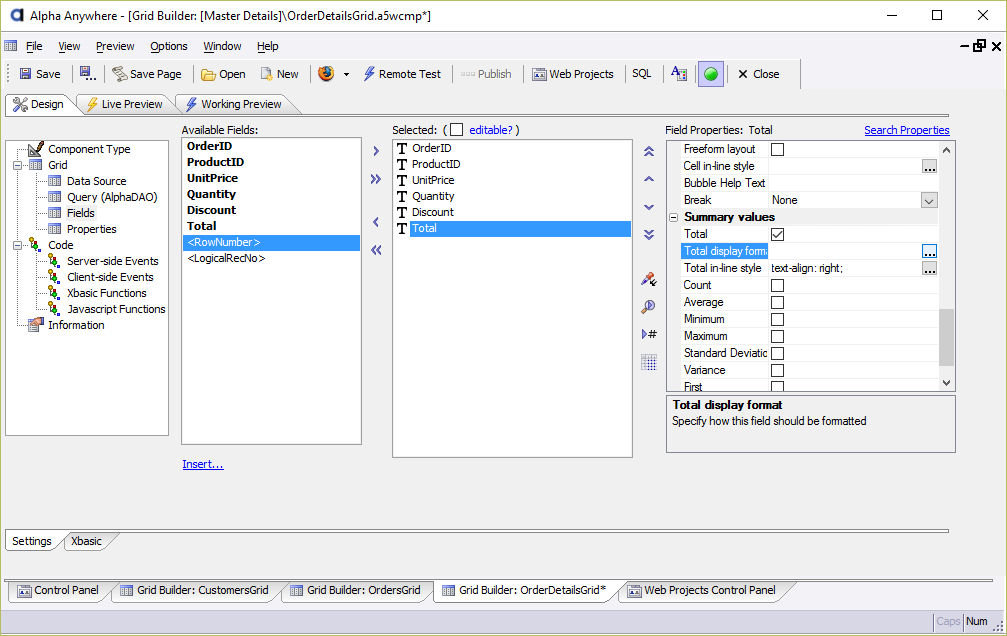Screen dimensions: 1007x636
Task: Click the Save toolbar button
Action: click(40, 74)
